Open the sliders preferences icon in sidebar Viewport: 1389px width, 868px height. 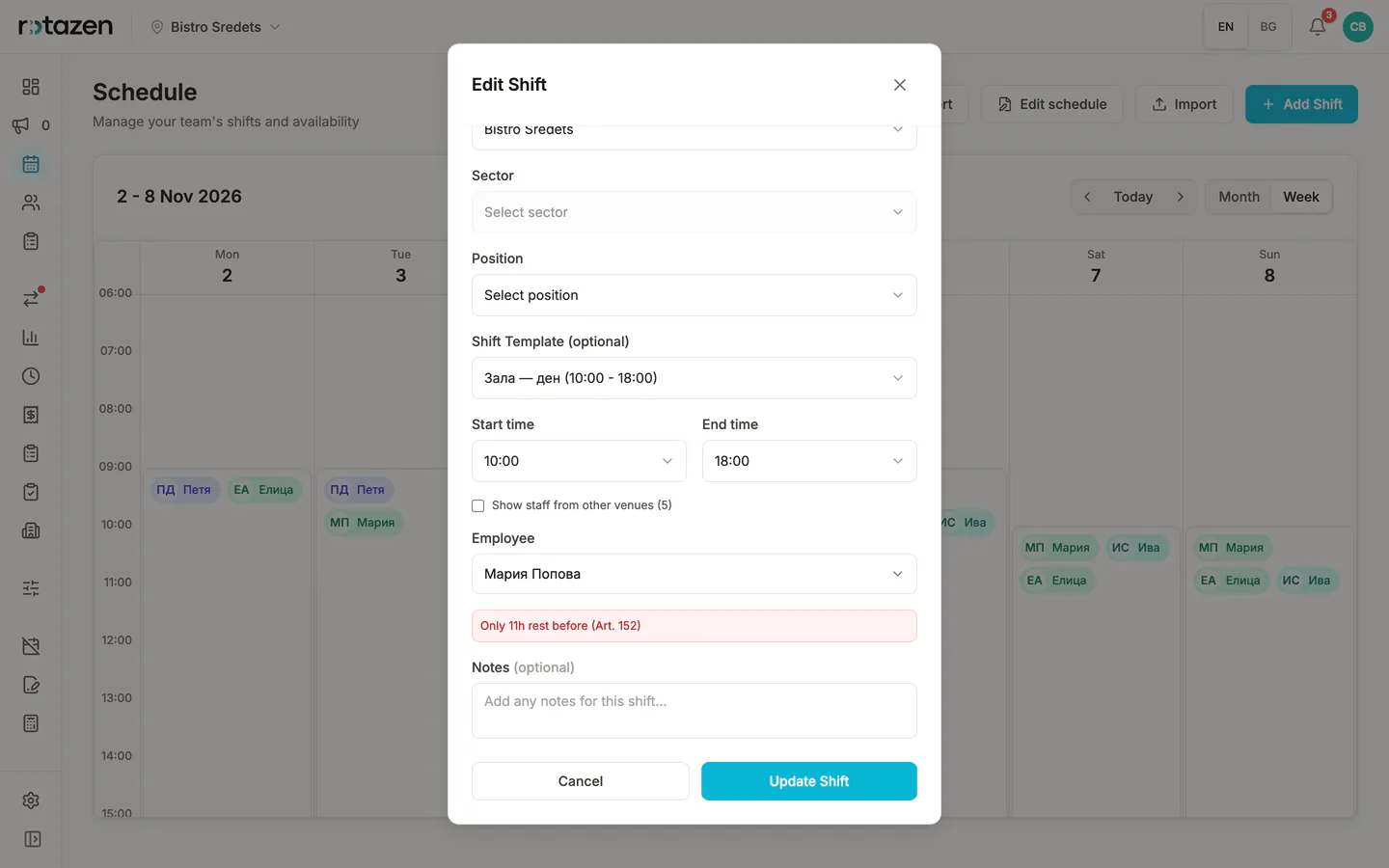pos(31,588)
